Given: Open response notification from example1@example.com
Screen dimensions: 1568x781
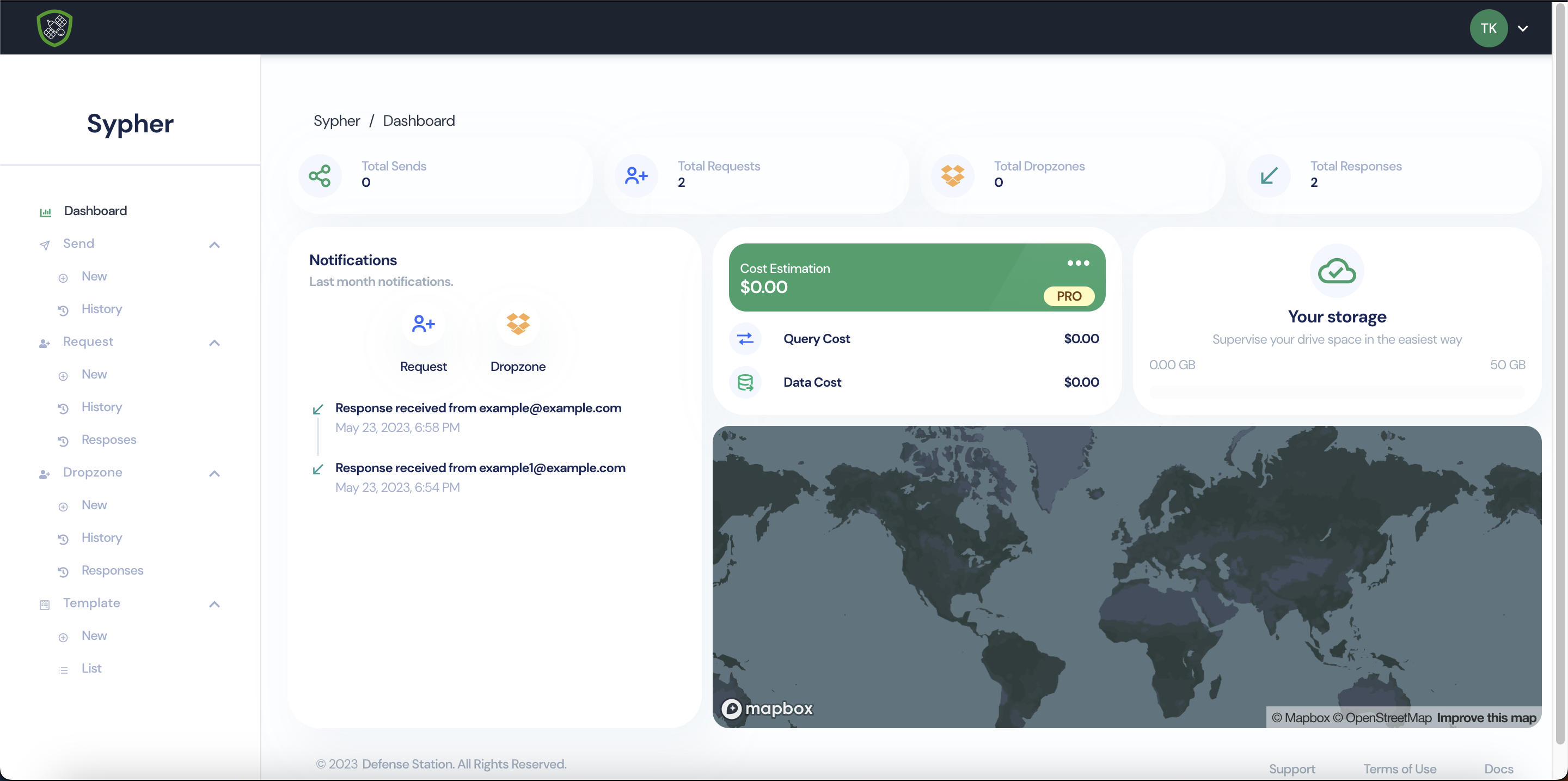Looking at the screenshot, I should coord(480,468).
